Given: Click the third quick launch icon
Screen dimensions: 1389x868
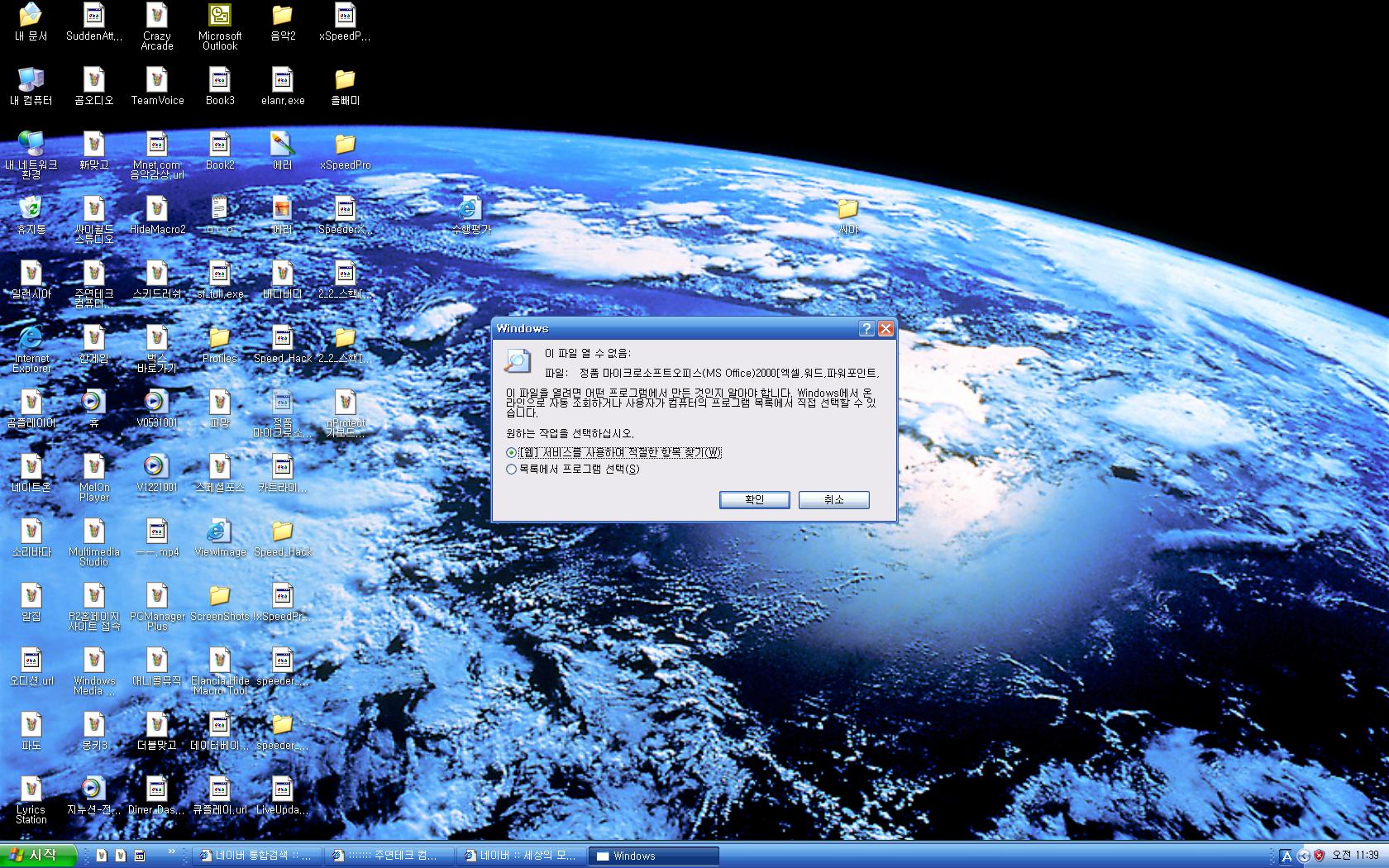Looking at the screenshot, I should pyautogui.click(x=140, y=856).
